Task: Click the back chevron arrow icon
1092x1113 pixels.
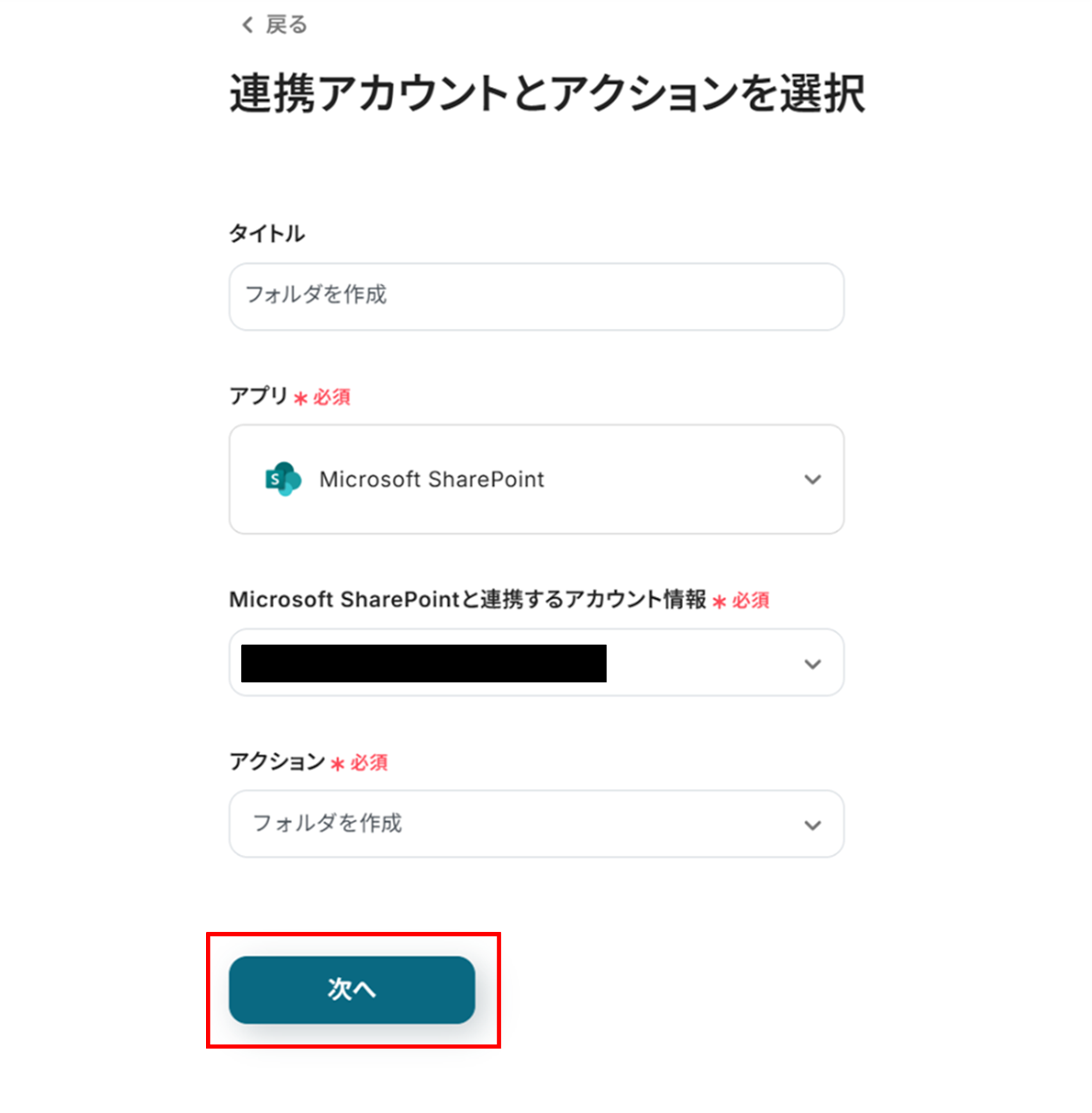Action: point(247,26)
